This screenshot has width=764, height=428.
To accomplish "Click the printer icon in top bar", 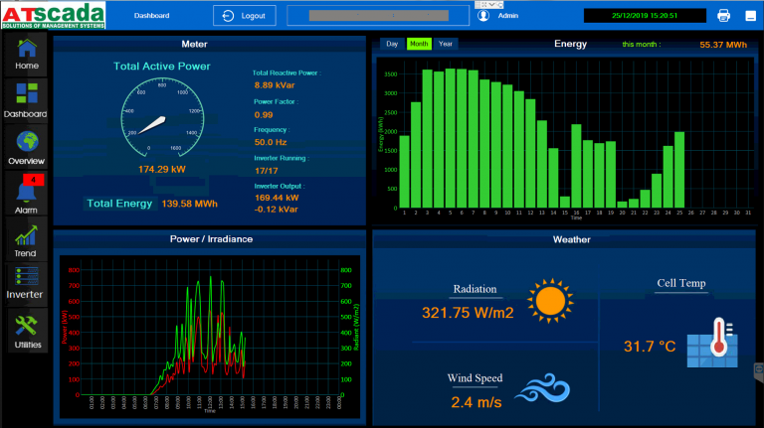I will 724,16.
